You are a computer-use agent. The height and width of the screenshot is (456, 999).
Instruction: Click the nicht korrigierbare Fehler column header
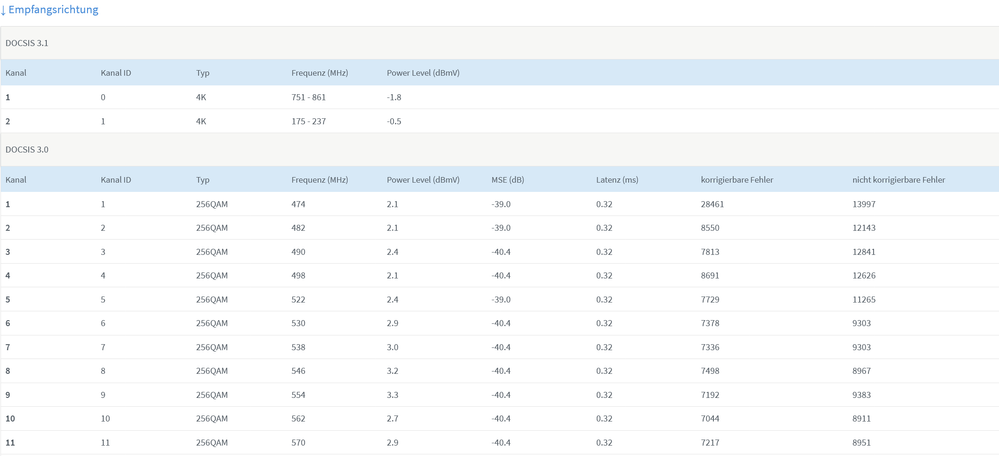pyautogui.click(x=898, y=180)
